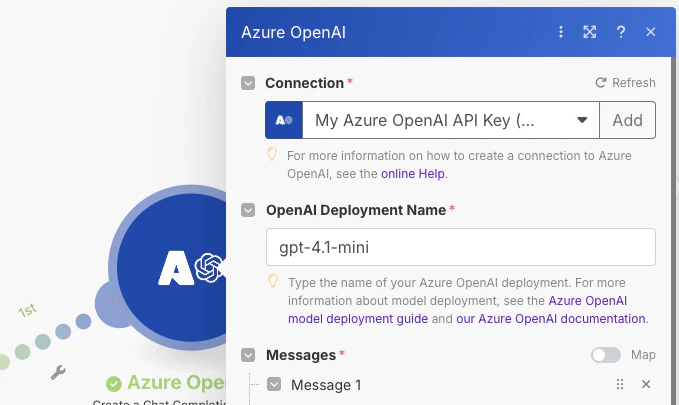Image resolution: width=679 pixels, height=405 pixels.
Task: Click the lightbulb hint under Connection
Action: coord(272,154)
